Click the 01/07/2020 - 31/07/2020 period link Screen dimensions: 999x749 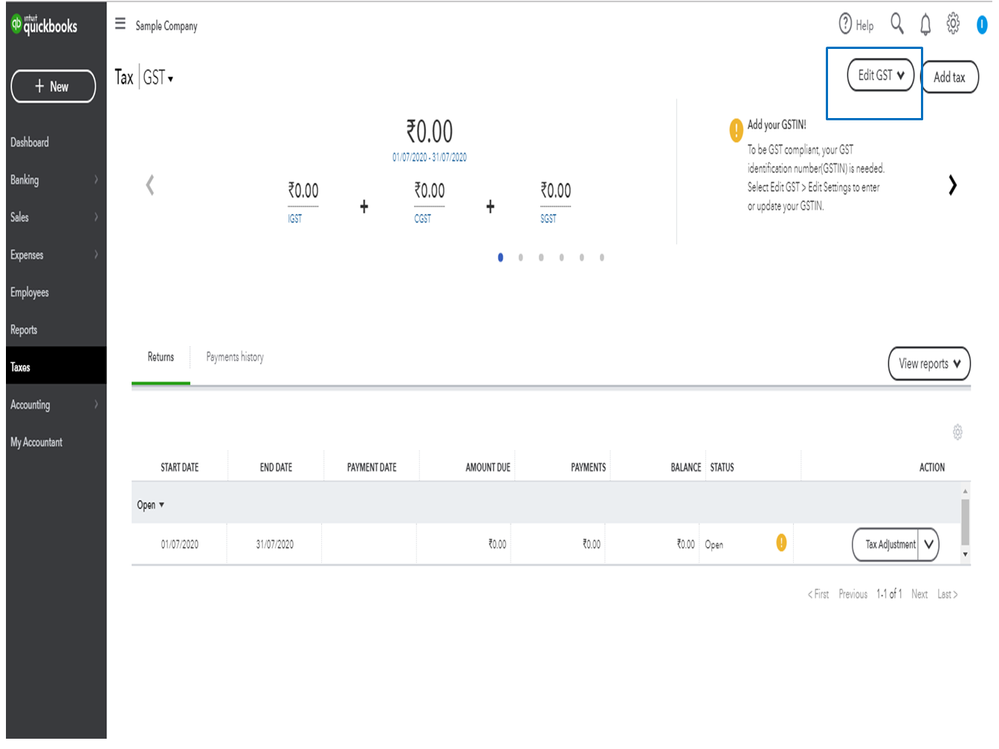(x=429, y=157)
